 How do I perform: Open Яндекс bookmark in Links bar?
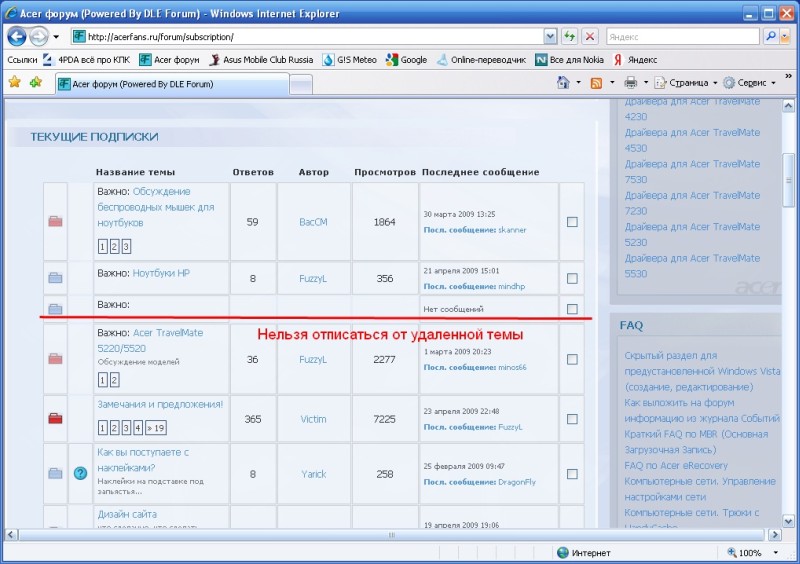pos(636,60)
